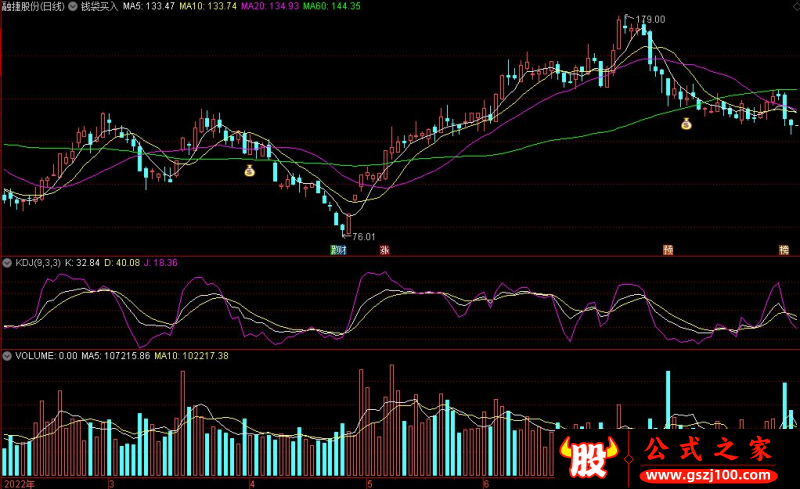800x489 pixels.
Task: Click the KDJ(9,3,3) indicator label
Action: pos(38,263)
